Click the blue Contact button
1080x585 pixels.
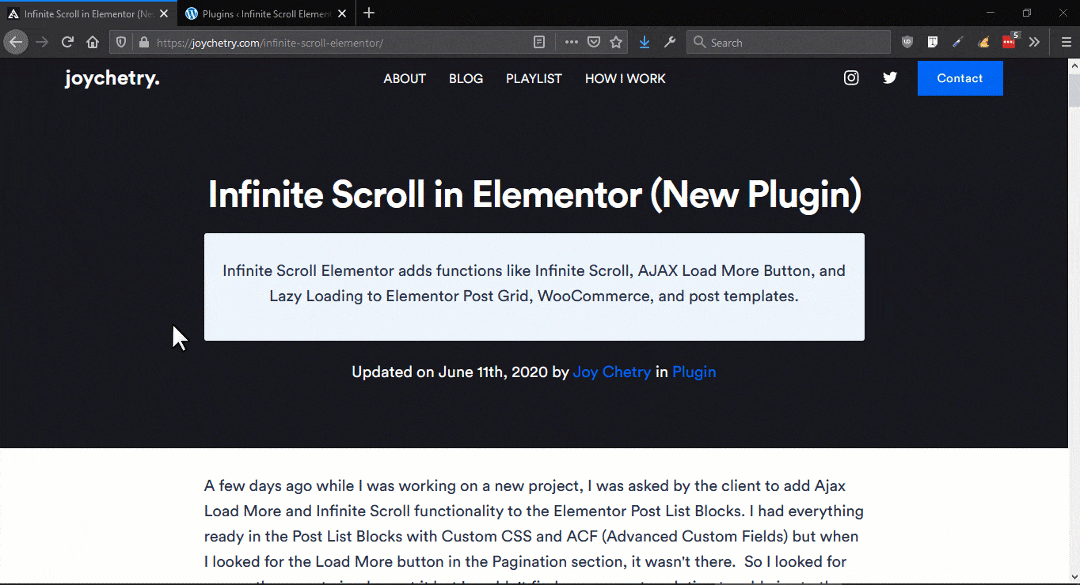pos(959,78)
